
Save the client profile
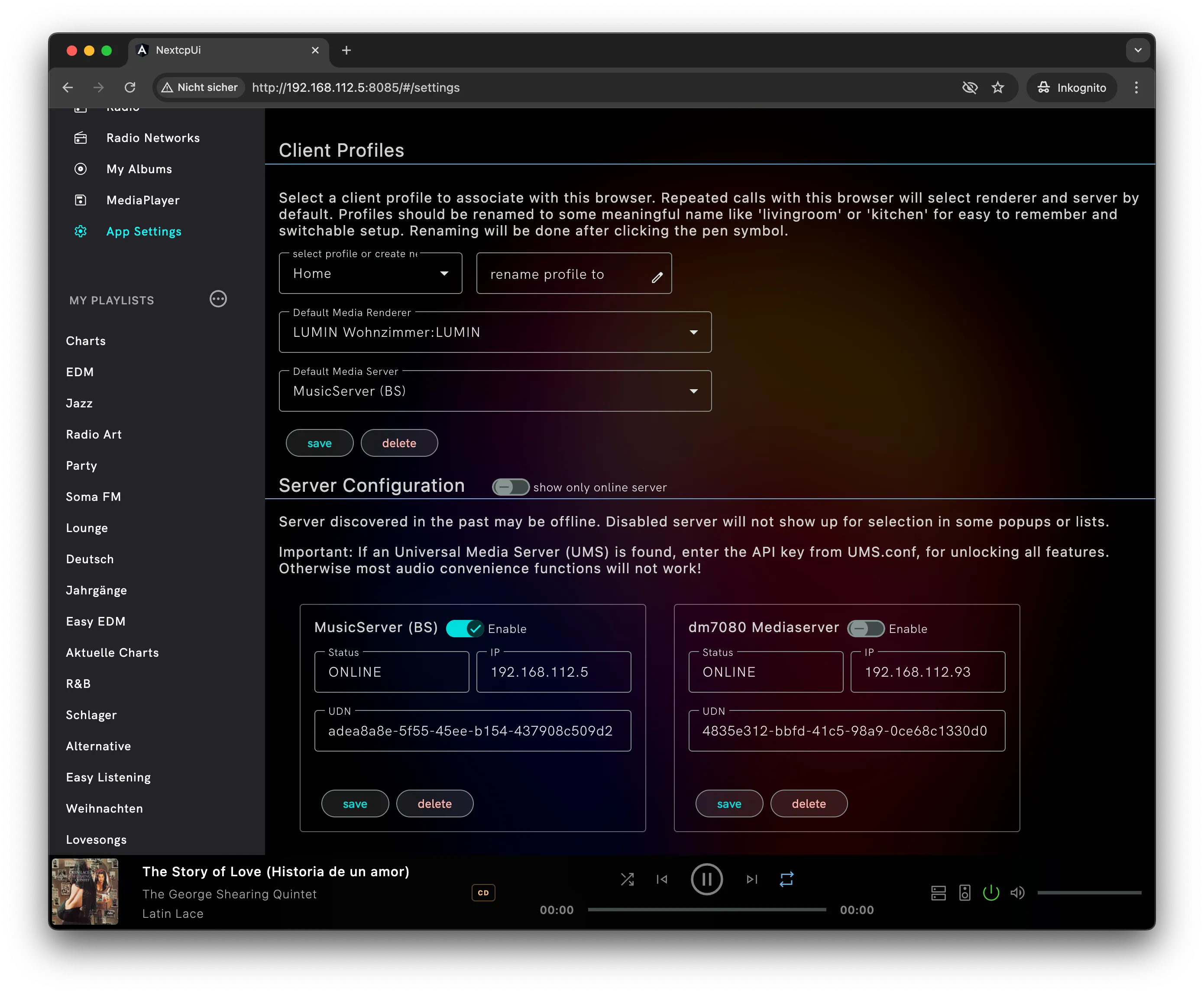pos(319,443)
